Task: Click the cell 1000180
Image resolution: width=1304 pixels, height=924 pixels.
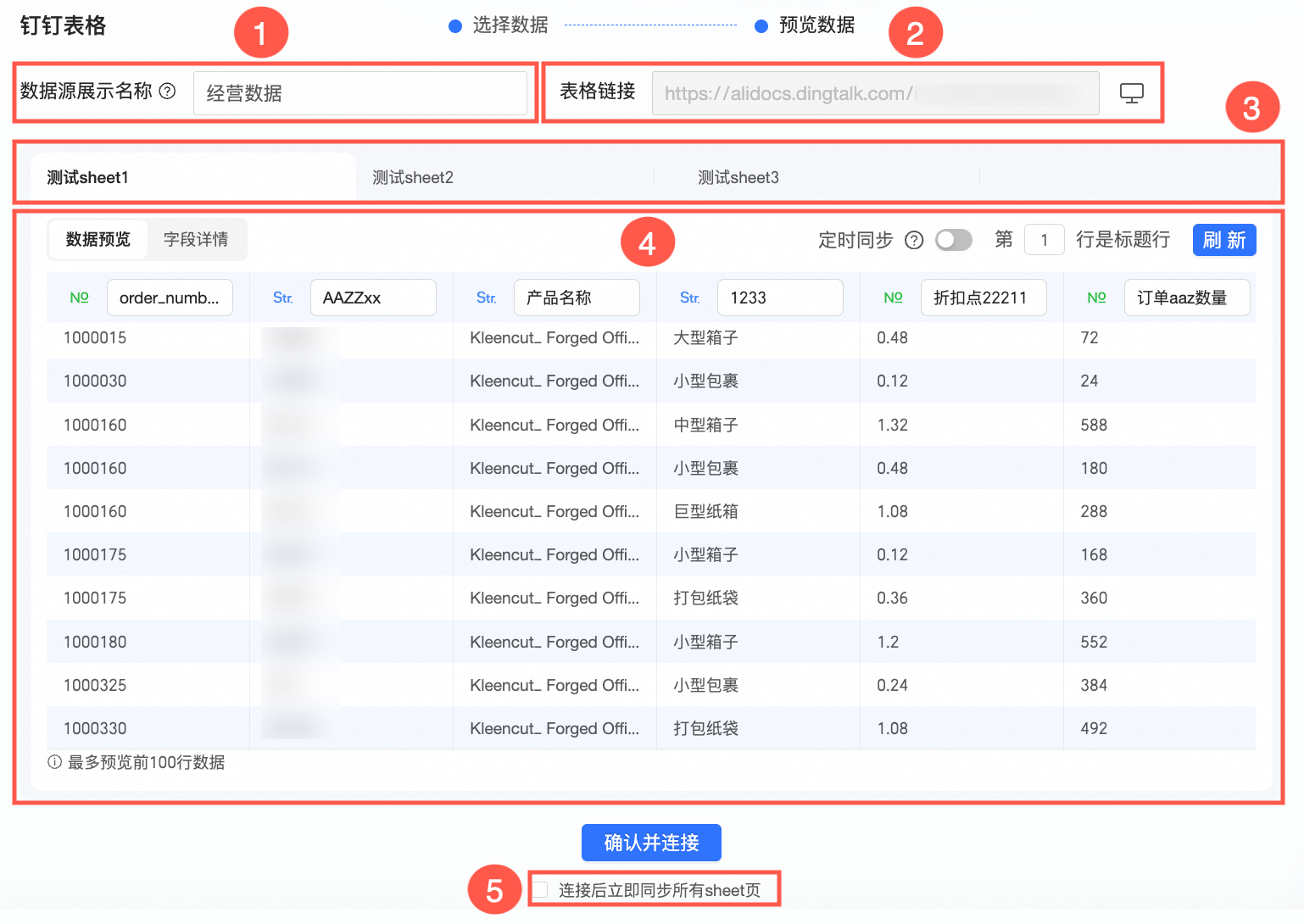Action: (x=95, y=642)
